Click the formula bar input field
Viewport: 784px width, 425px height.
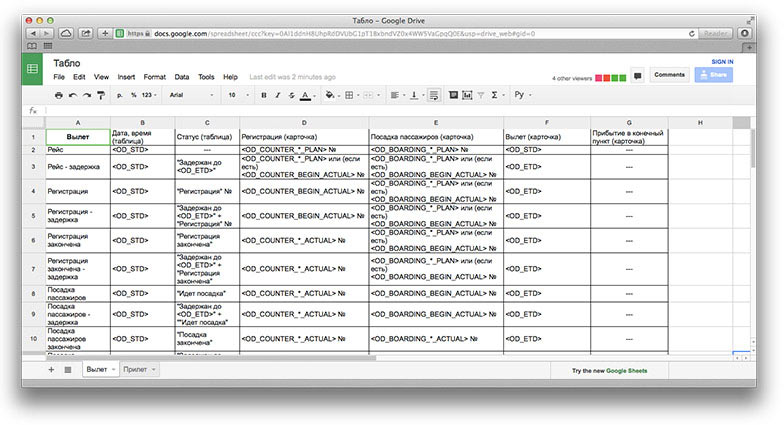coord(400,110)
